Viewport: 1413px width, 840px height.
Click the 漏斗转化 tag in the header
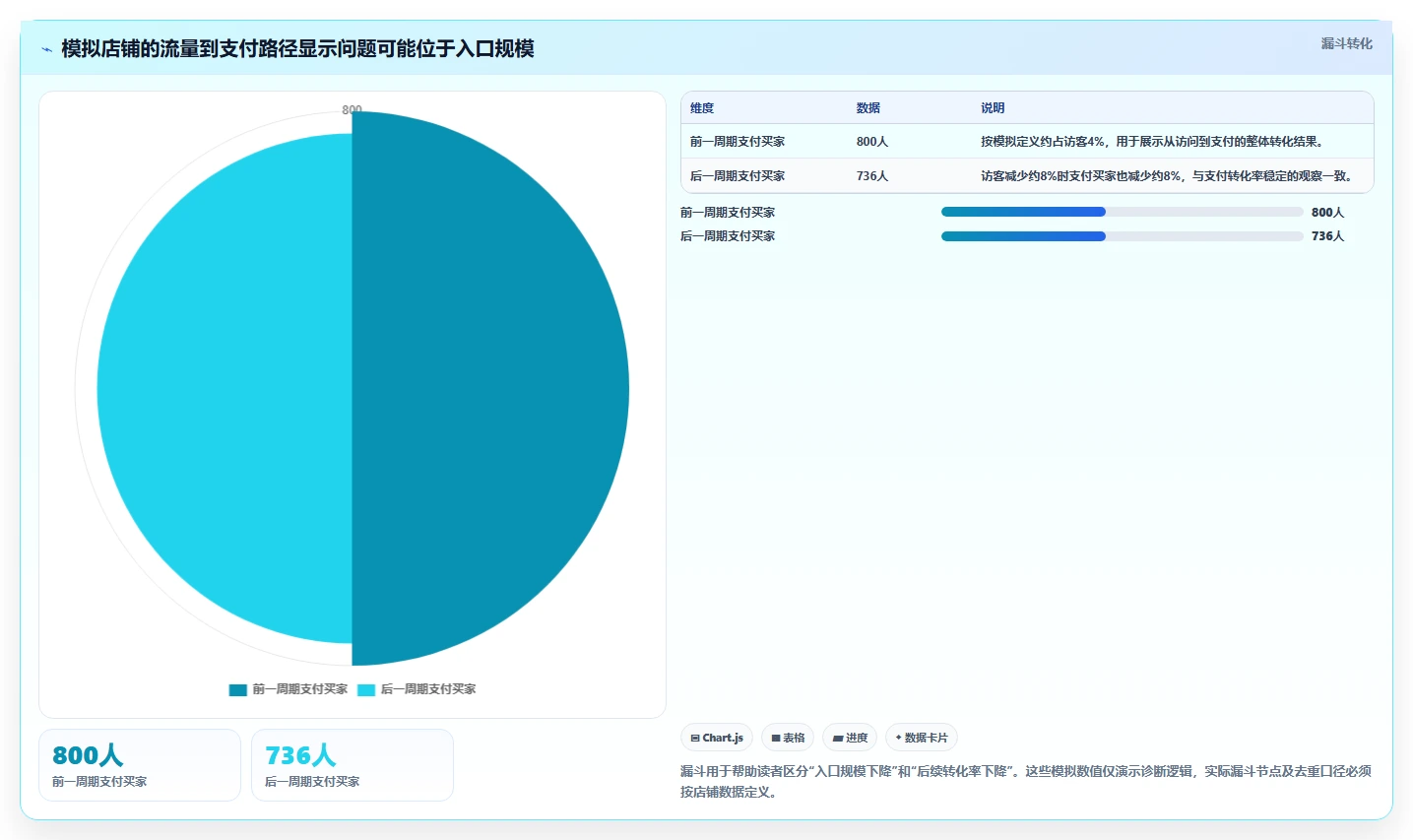pyautogui.click(x=1346, y=43)
